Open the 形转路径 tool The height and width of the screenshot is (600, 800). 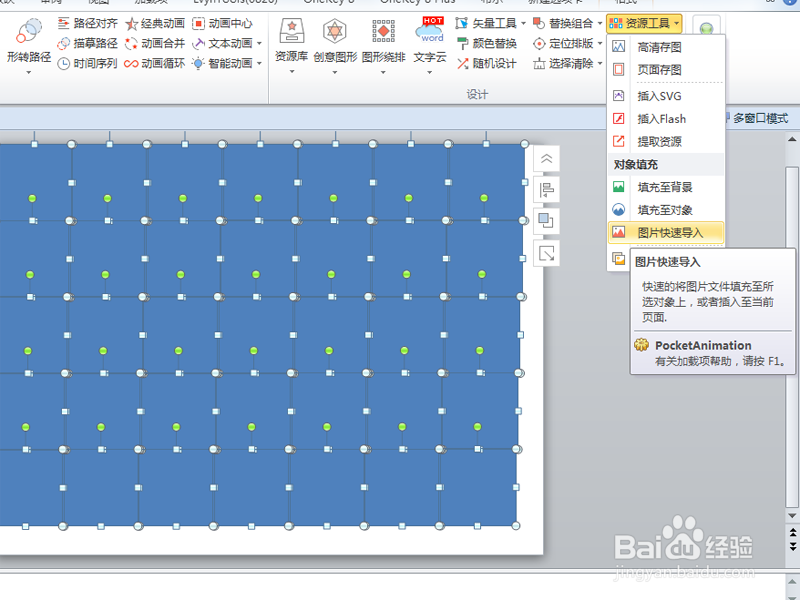(x=29, y=41)
